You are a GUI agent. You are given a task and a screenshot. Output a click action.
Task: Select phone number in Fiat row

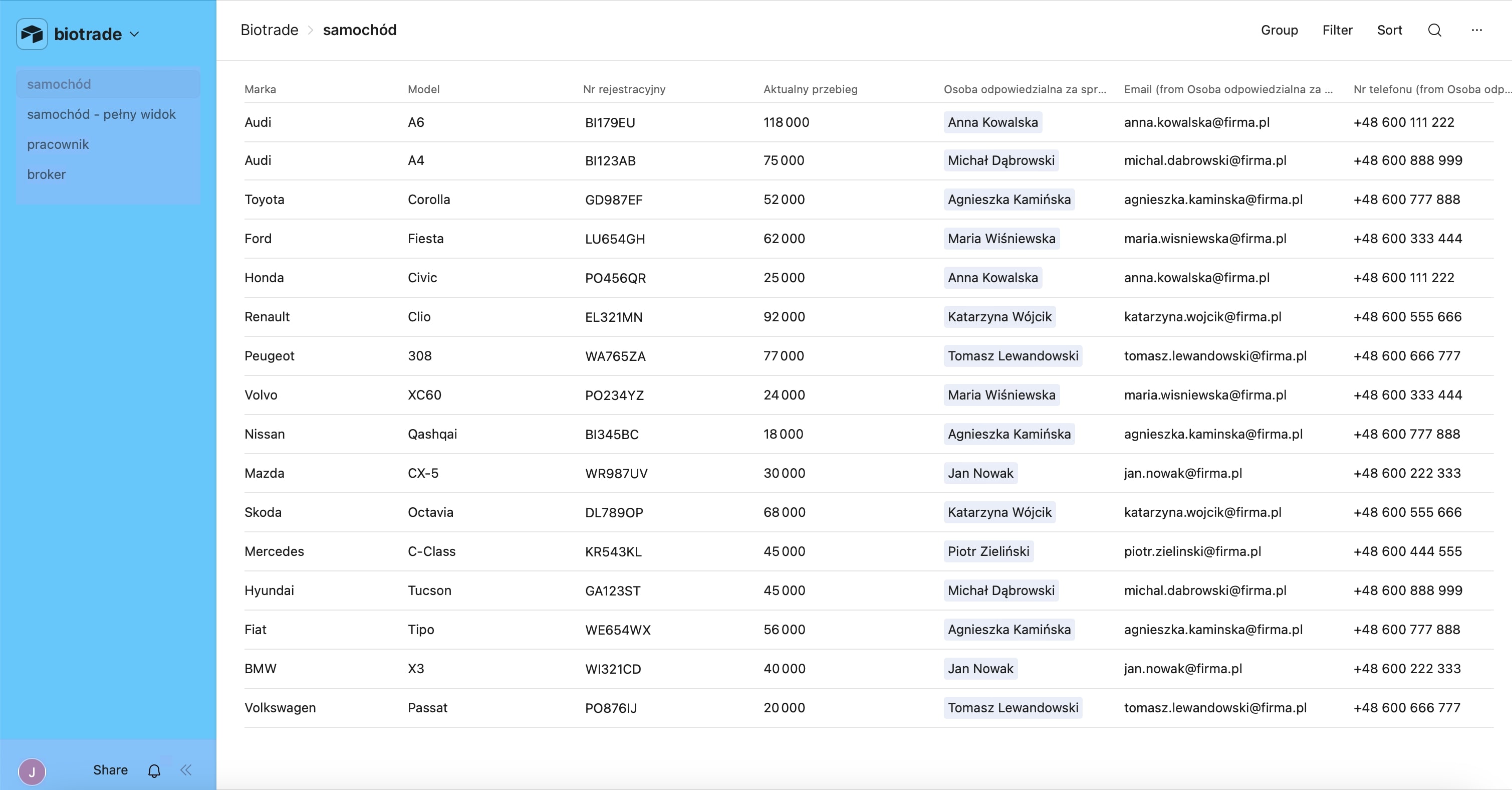pyautogui.click(x=1406, y=630)
